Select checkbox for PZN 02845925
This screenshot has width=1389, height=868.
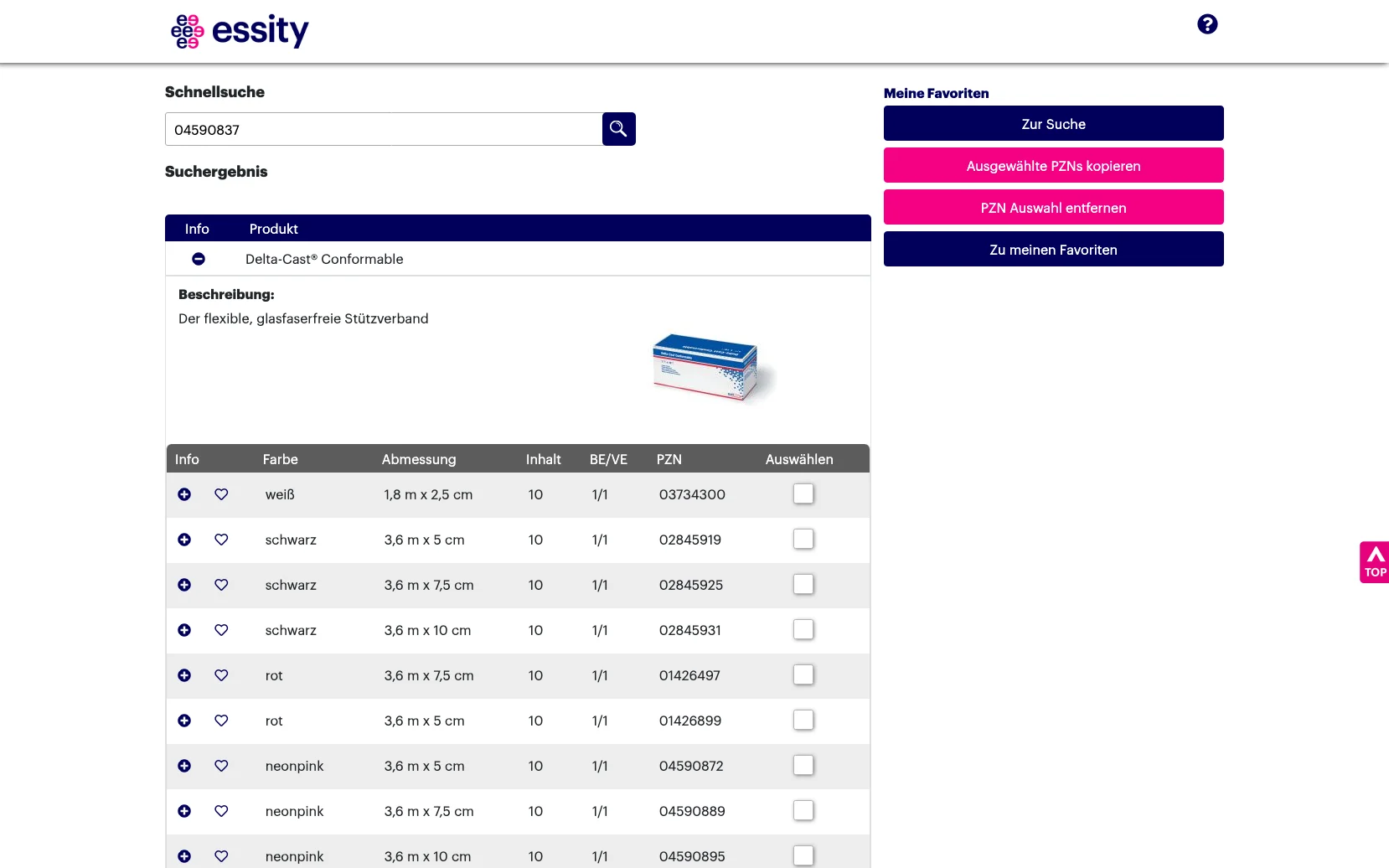click(803, 584)
